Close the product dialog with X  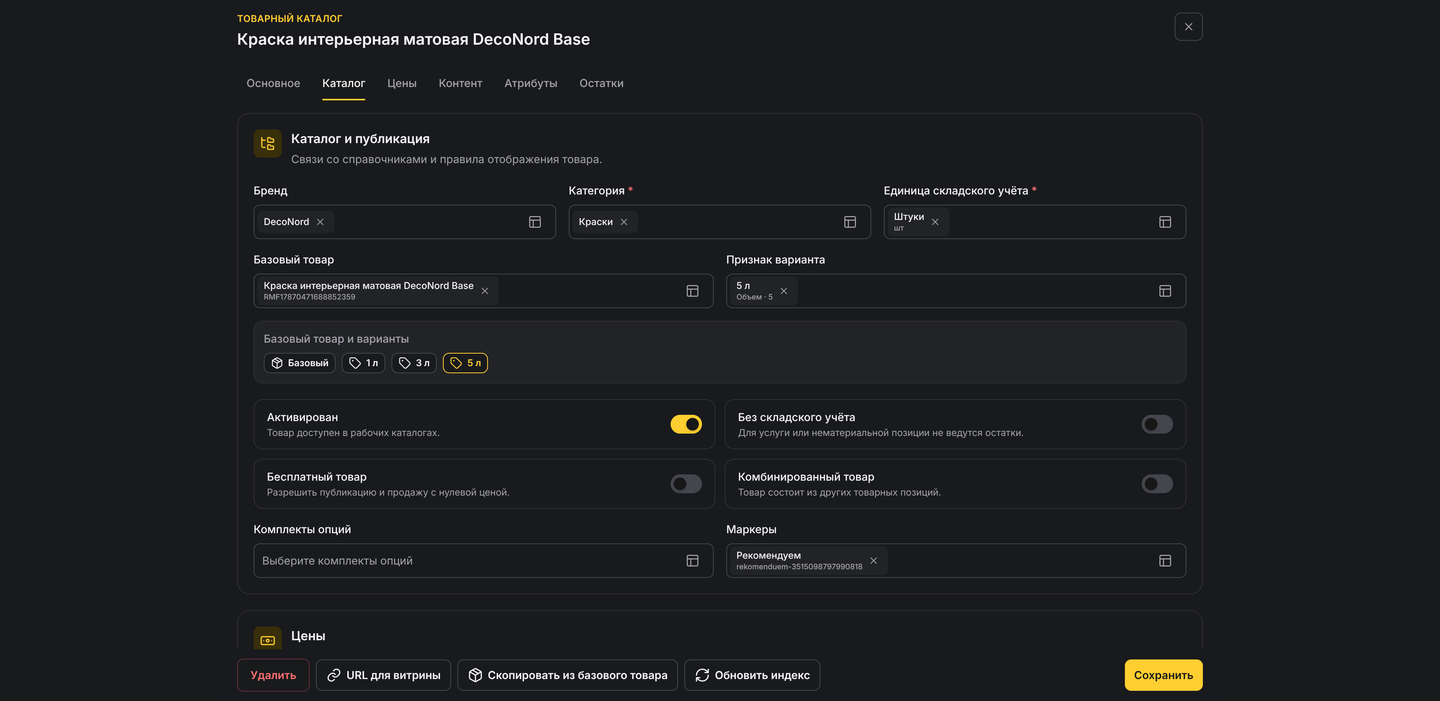click(1188, 27)
